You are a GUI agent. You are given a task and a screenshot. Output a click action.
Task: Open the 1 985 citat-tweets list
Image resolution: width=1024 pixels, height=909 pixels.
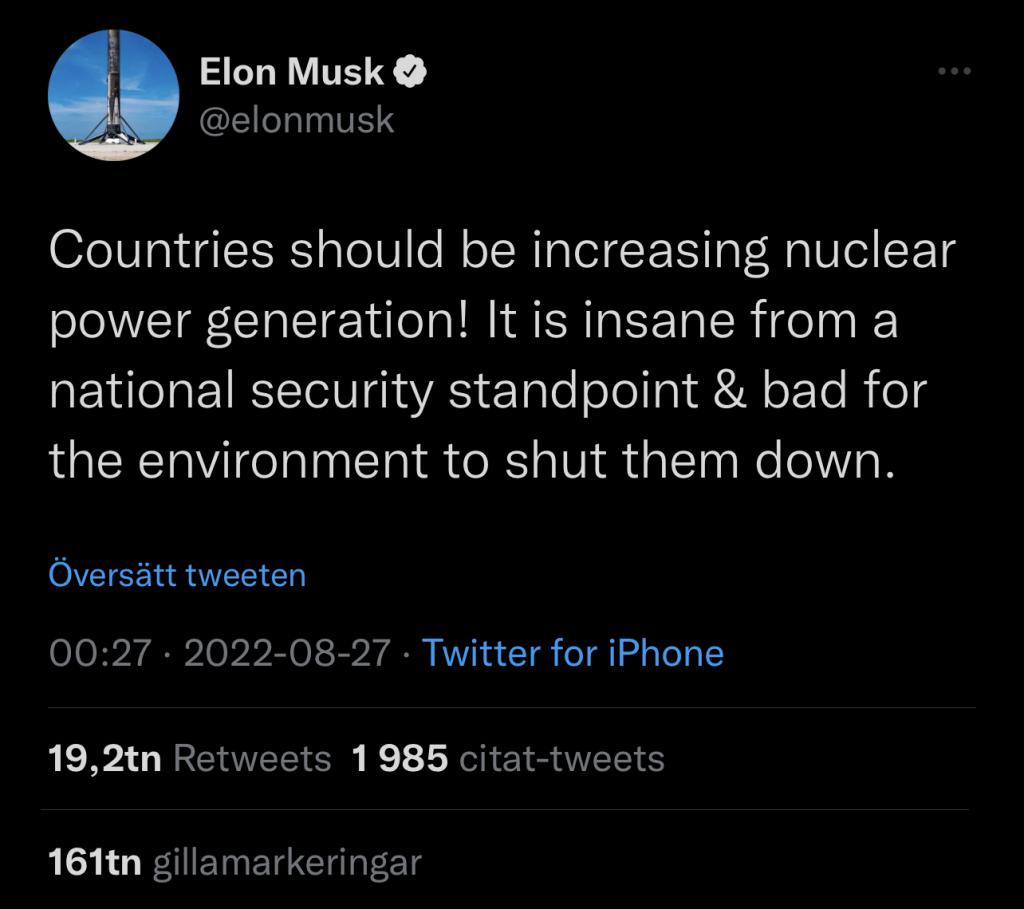tap(507, 759)
